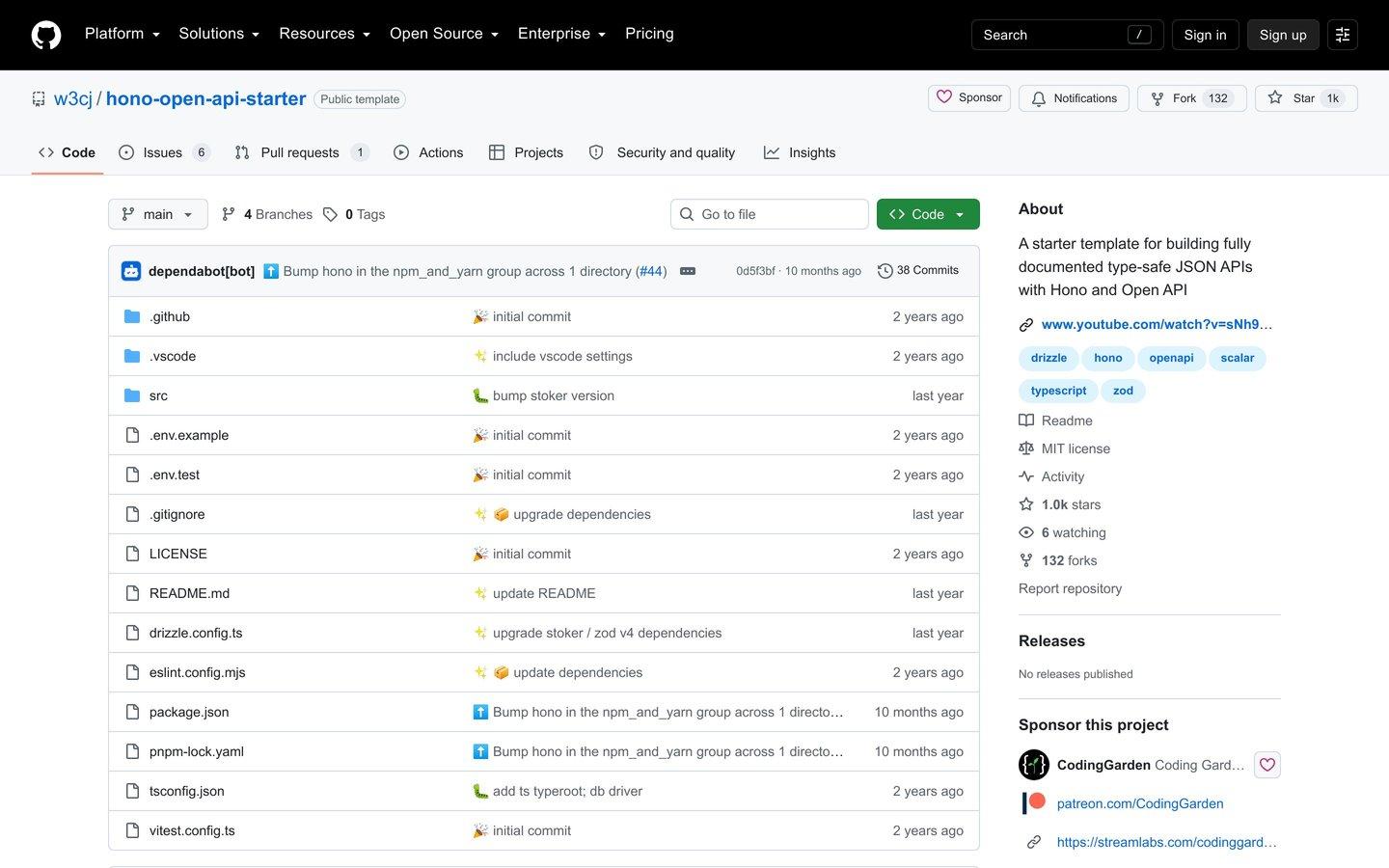Image resolution: width=1389 pixels, height=868 pixels.
Task: Click the Go to file input
Action: [x=770, y=214]
